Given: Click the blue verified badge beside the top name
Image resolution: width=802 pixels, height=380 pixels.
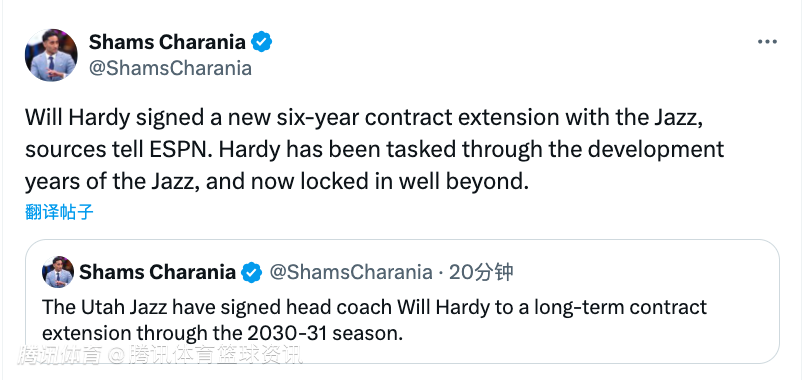Looking at the screenshot, I should click(x=262, y=42).
